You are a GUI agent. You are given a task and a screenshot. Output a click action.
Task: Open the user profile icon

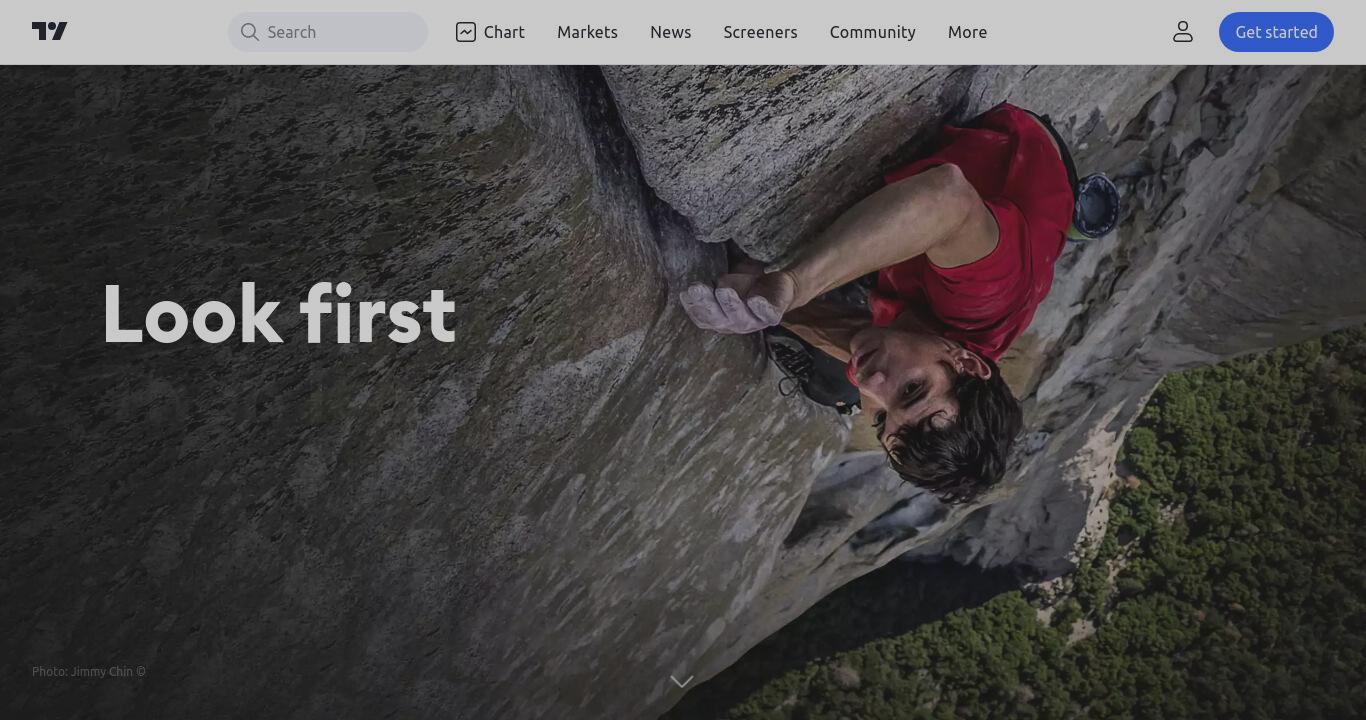[1183, 32]
